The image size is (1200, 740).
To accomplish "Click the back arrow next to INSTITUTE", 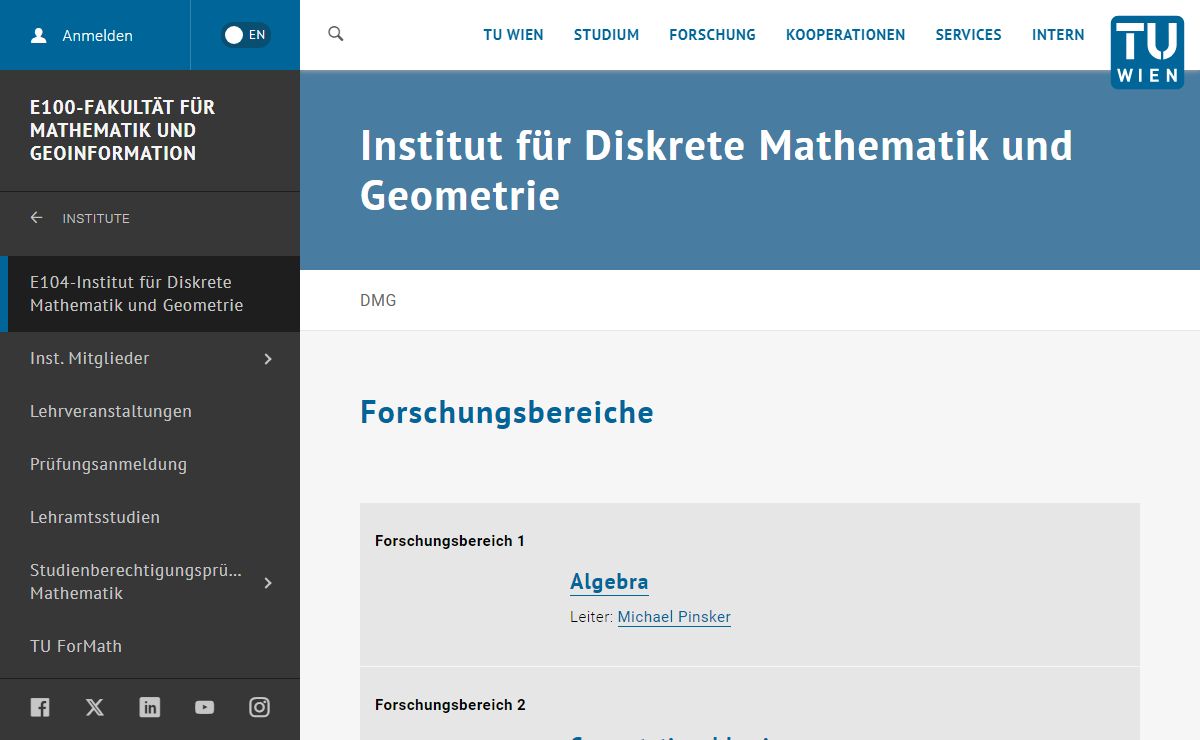I will pyautogui.click(x=37, y=218).
